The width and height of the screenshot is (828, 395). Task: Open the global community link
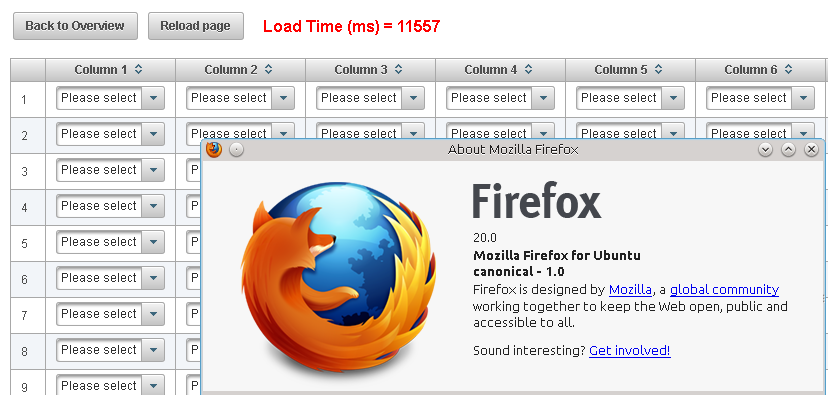point(724,289)
